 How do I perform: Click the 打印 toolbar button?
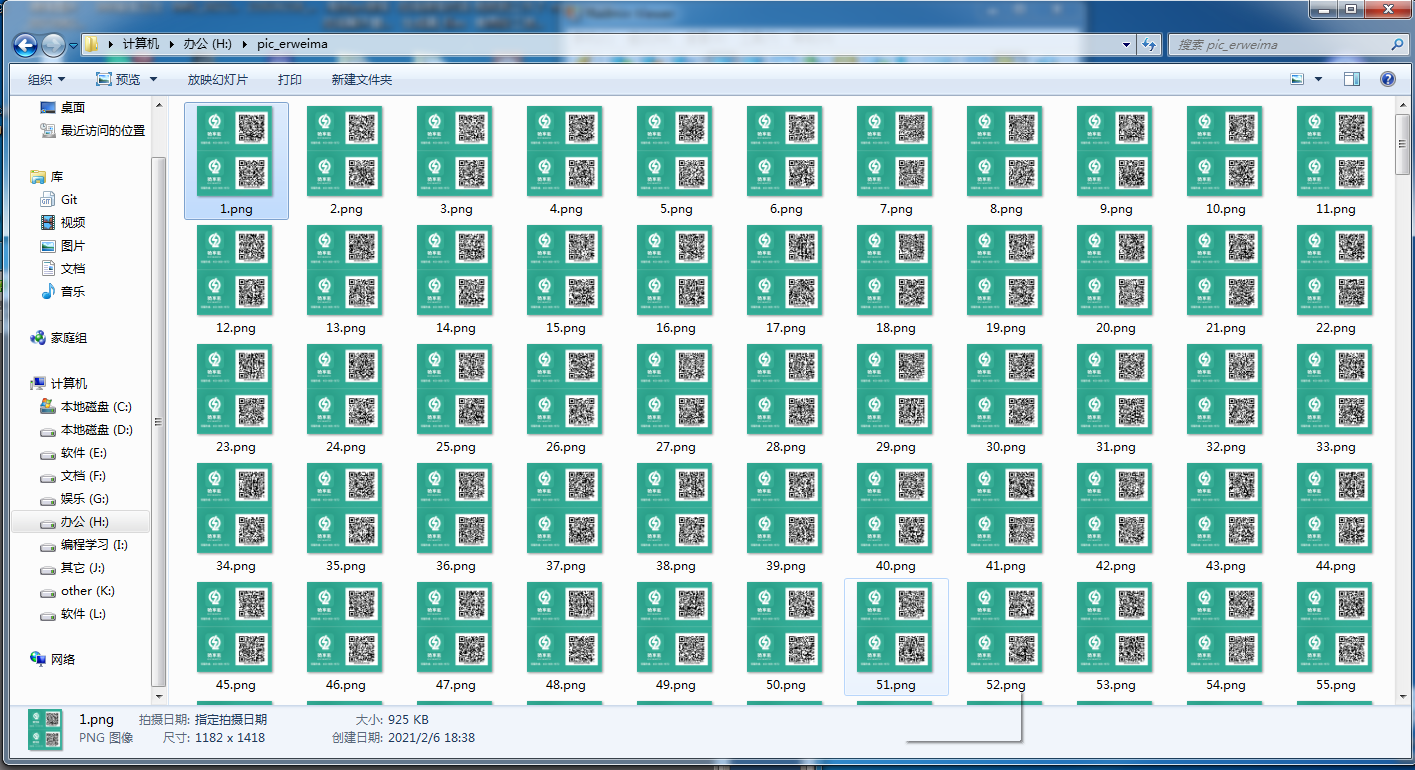coord(290,79)
